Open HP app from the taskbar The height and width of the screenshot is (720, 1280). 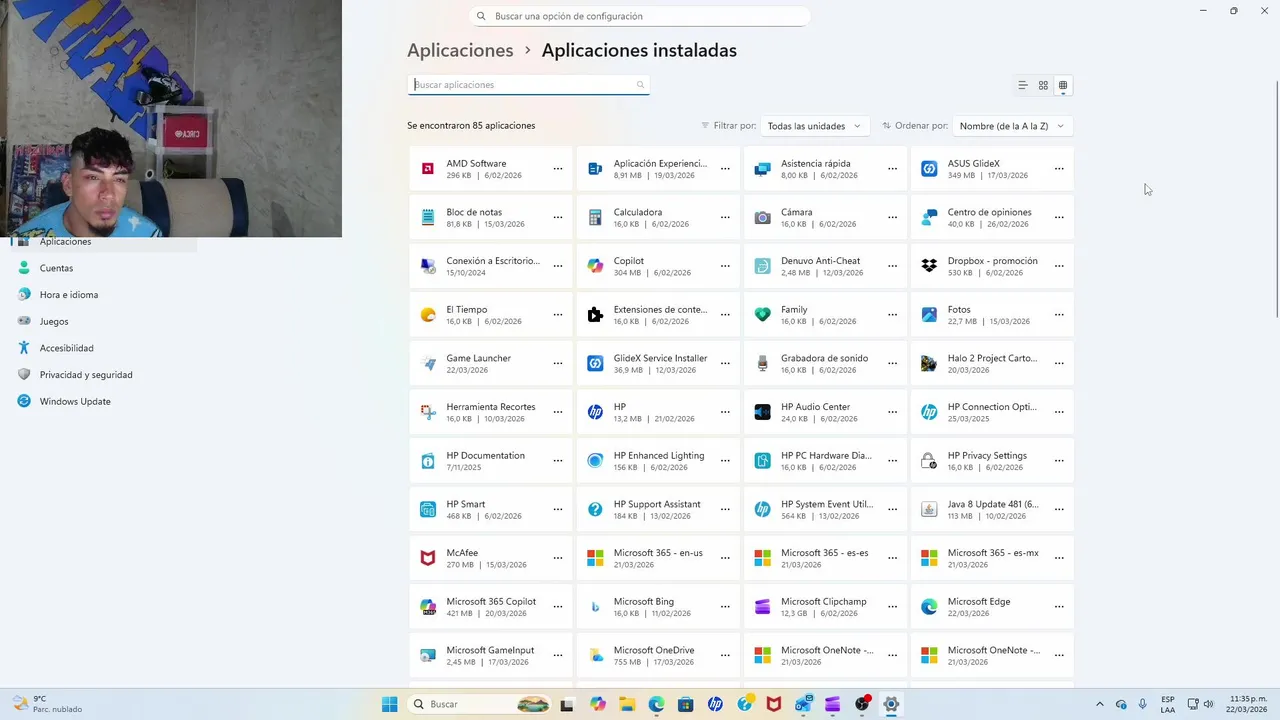click(715, 704)
